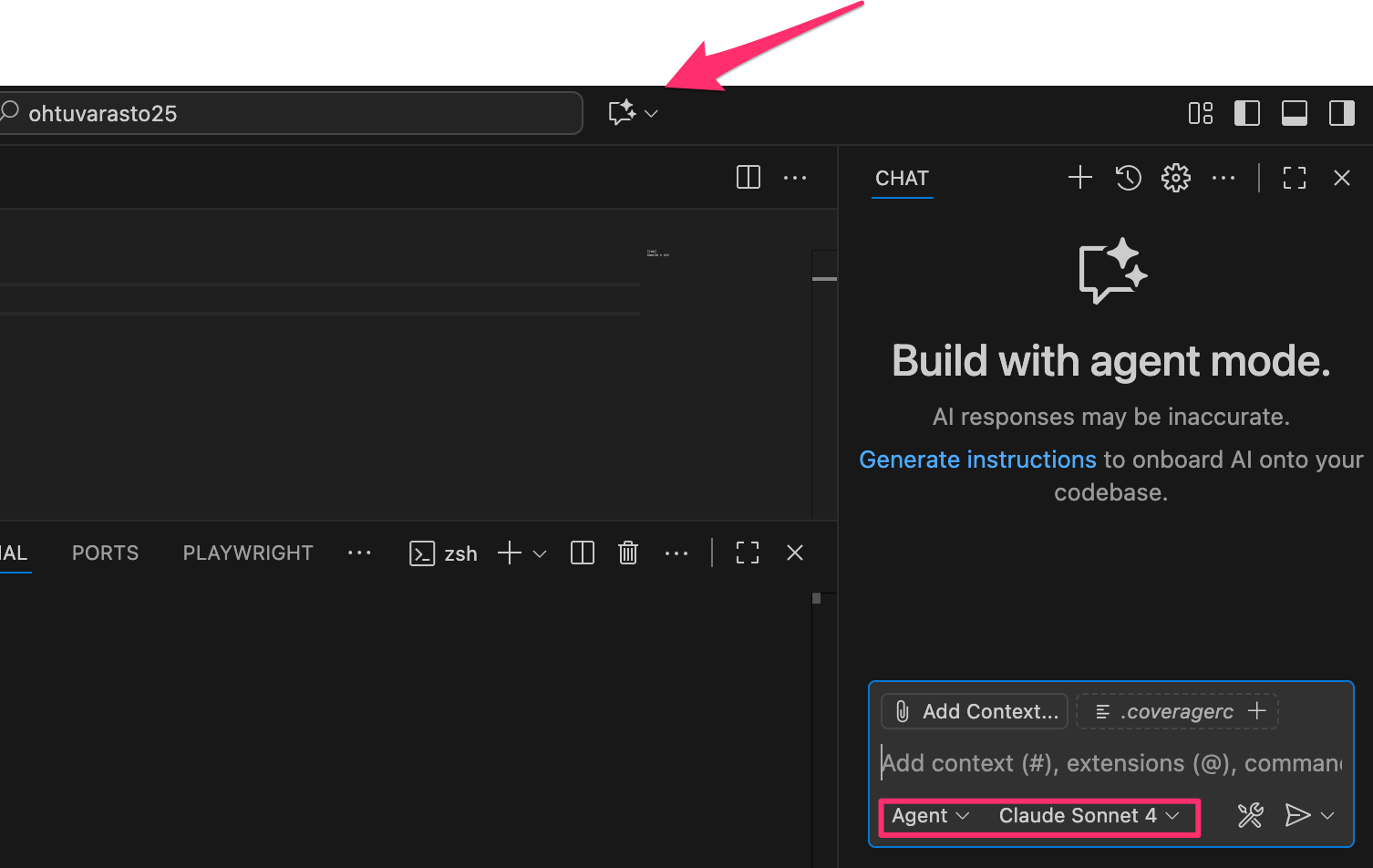Show chat history

click(x=1128, y=178)
